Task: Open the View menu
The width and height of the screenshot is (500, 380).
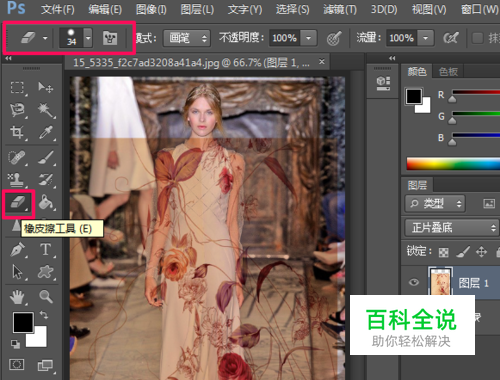Action: click(429, 9)
